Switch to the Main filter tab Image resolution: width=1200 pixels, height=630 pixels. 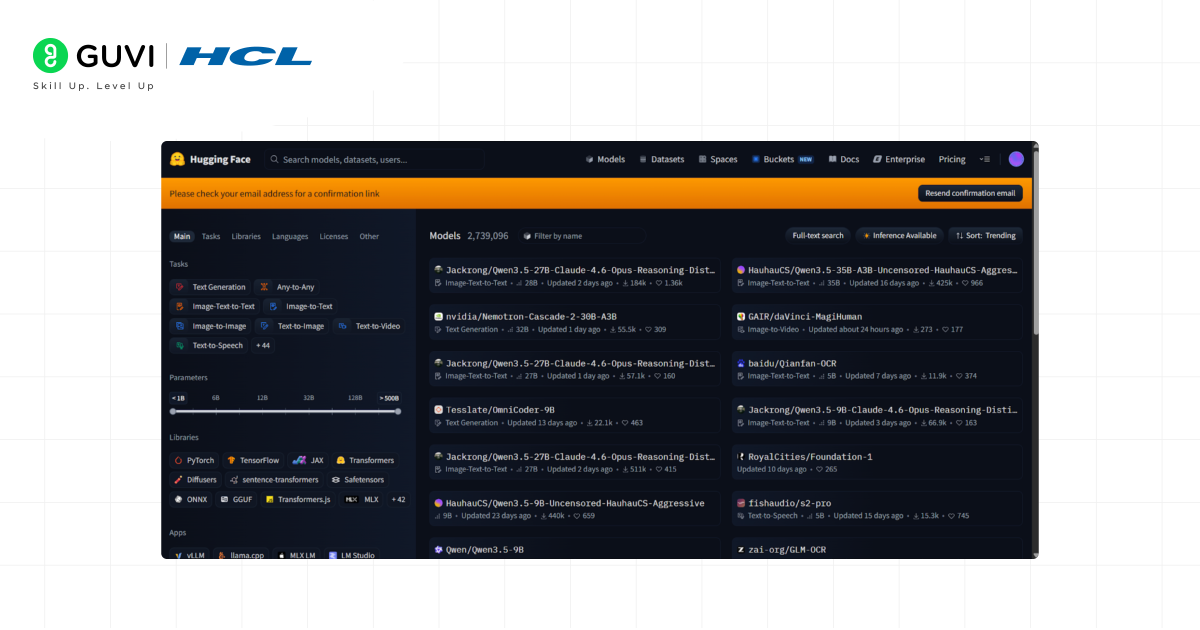tap(181, 237)
